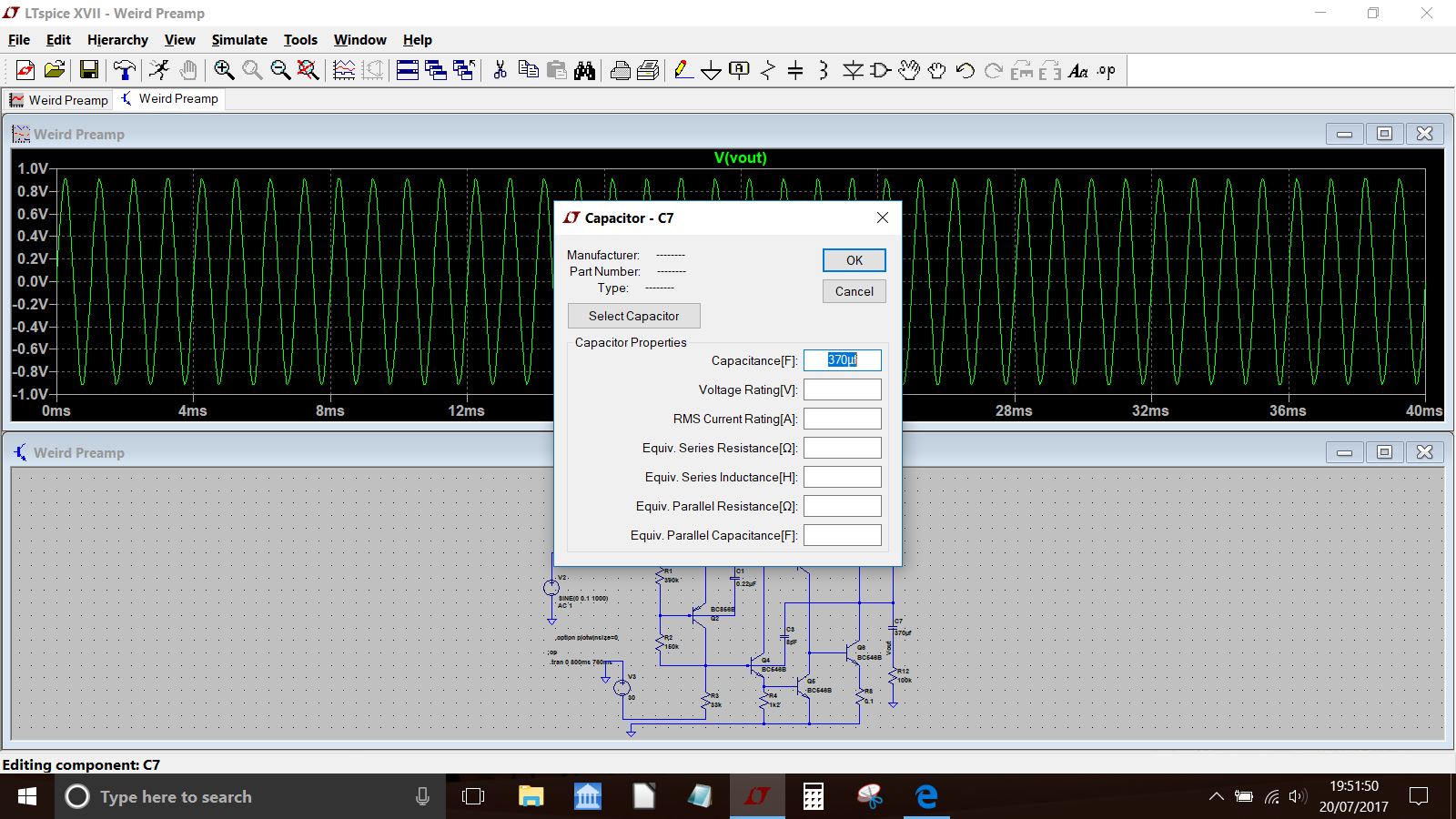Screen dimensions: 1456x819
Task: Open the component gate icon
Action: tap(881, 70)
